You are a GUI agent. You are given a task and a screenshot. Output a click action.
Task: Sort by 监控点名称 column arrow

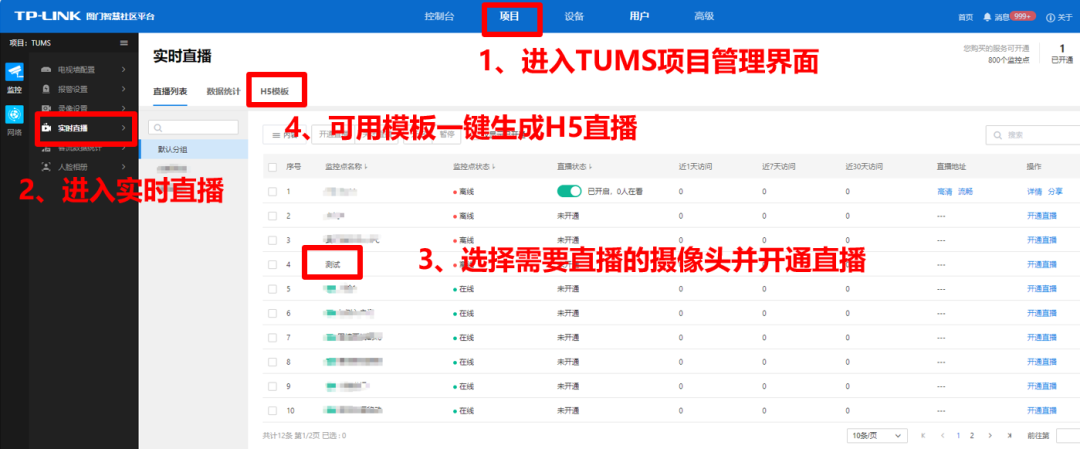point(366,167)
